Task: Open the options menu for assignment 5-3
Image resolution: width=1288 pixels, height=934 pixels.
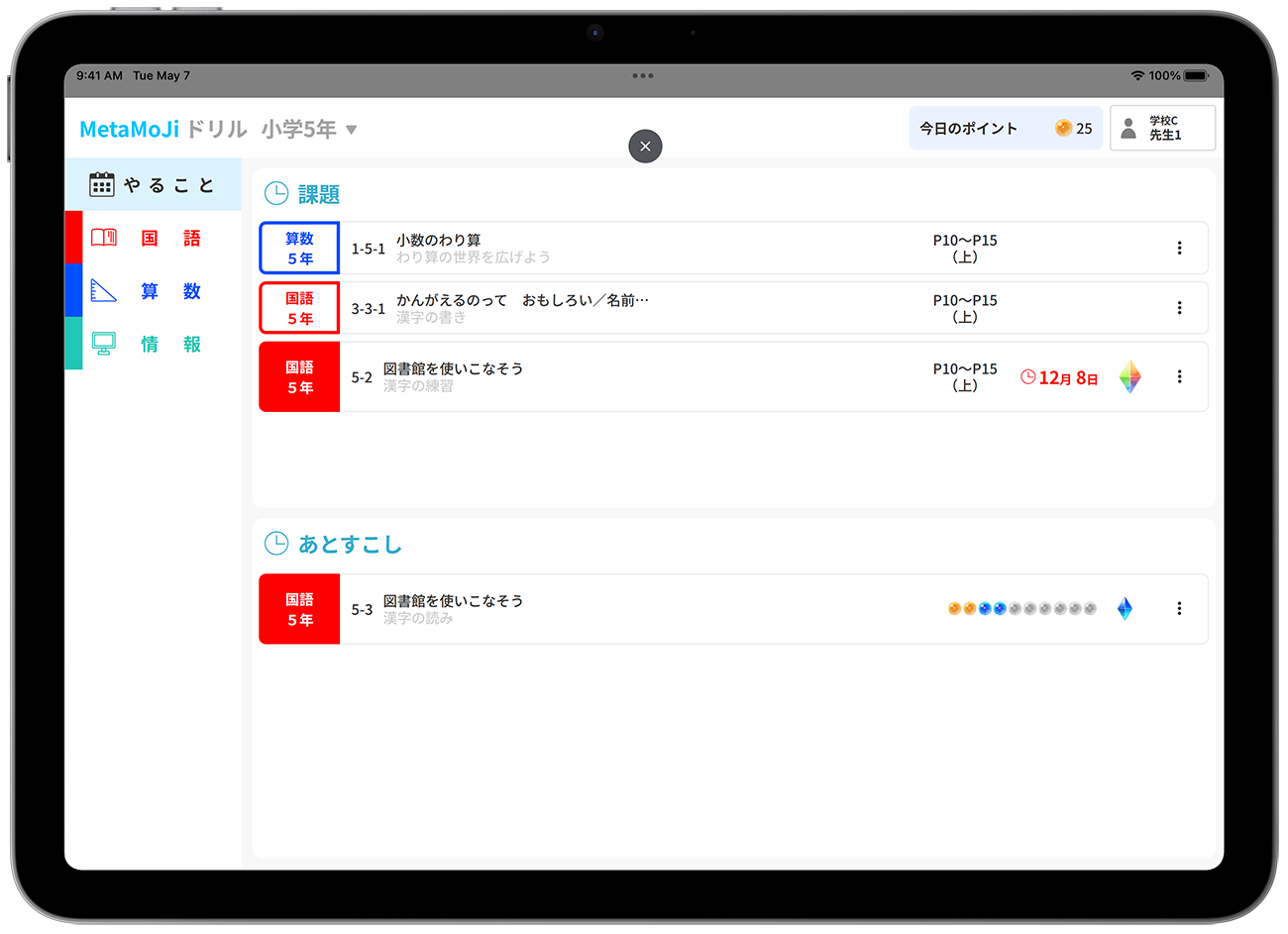Action: [x=1180, y=608]
